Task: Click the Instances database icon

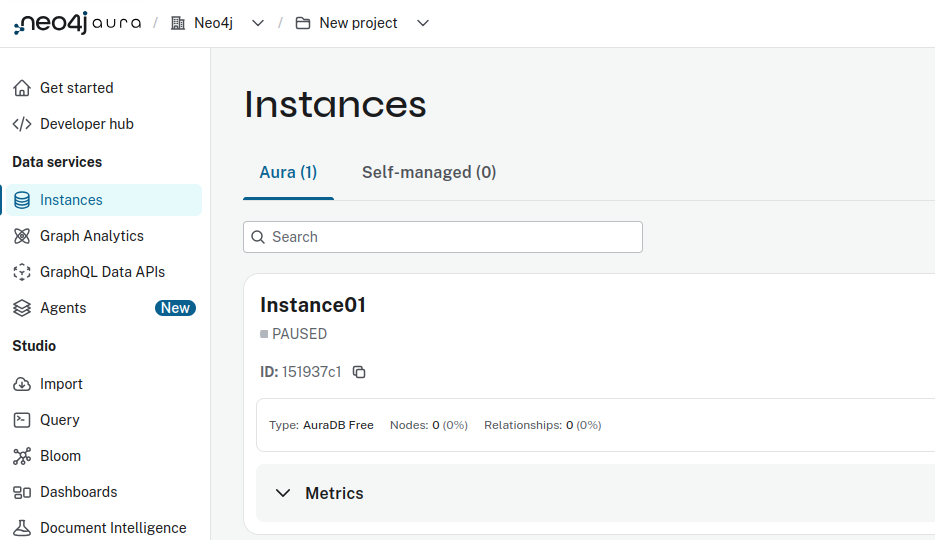Action: click(x=22, y=200)
